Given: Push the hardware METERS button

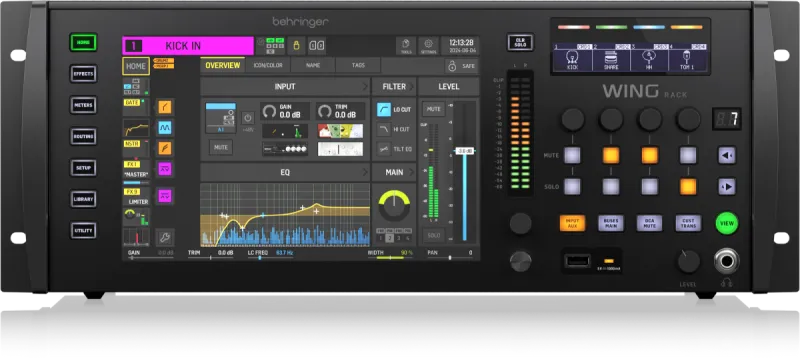Looking at the screenshot, I should (x=83, y=105).
